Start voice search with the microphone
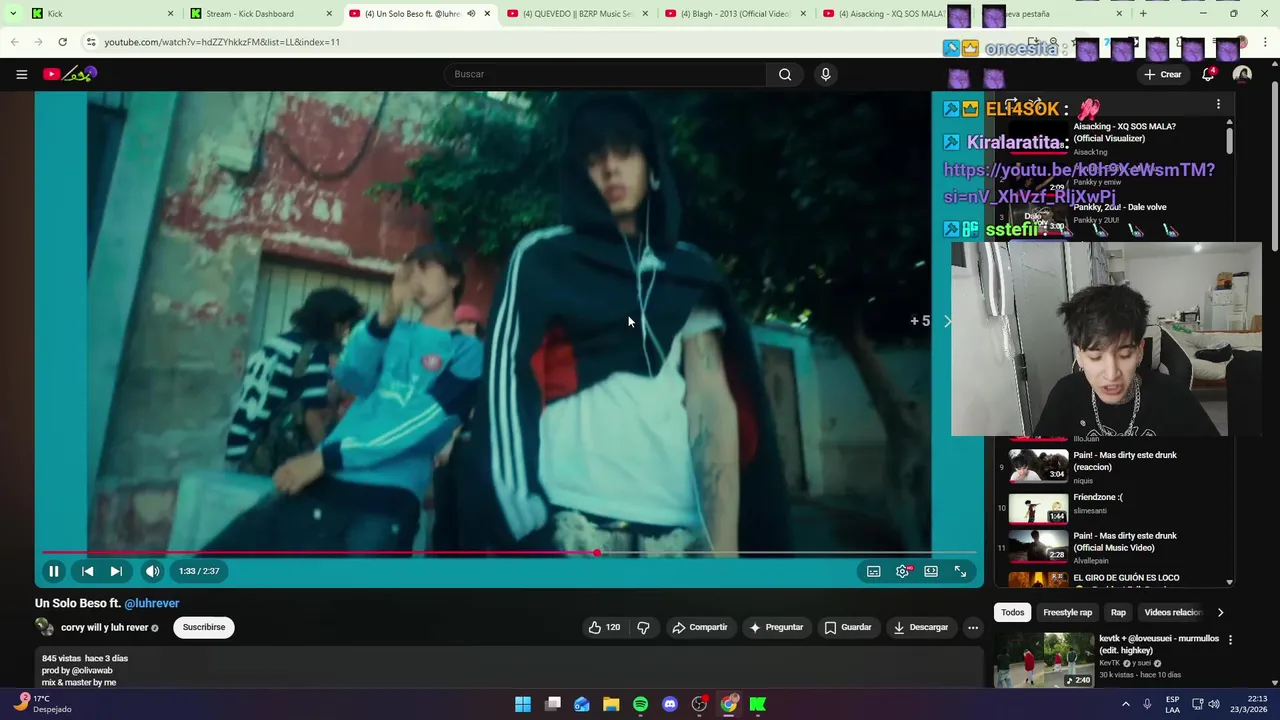 (825, 74)
